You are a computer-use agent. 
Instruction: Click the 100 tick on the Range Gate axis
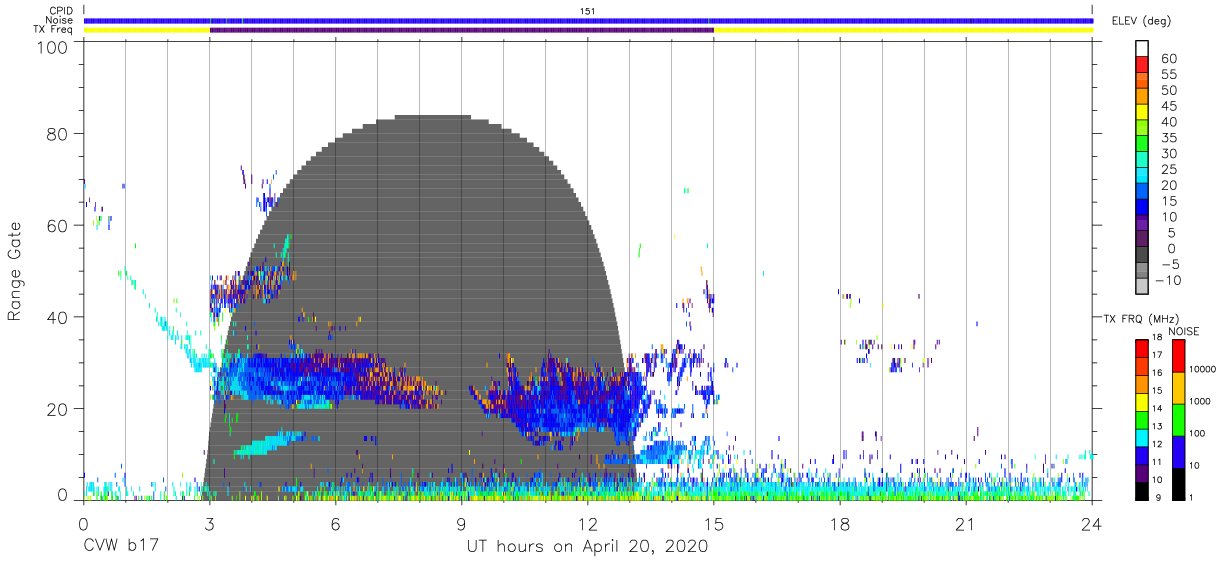click(x=52, y=46)
